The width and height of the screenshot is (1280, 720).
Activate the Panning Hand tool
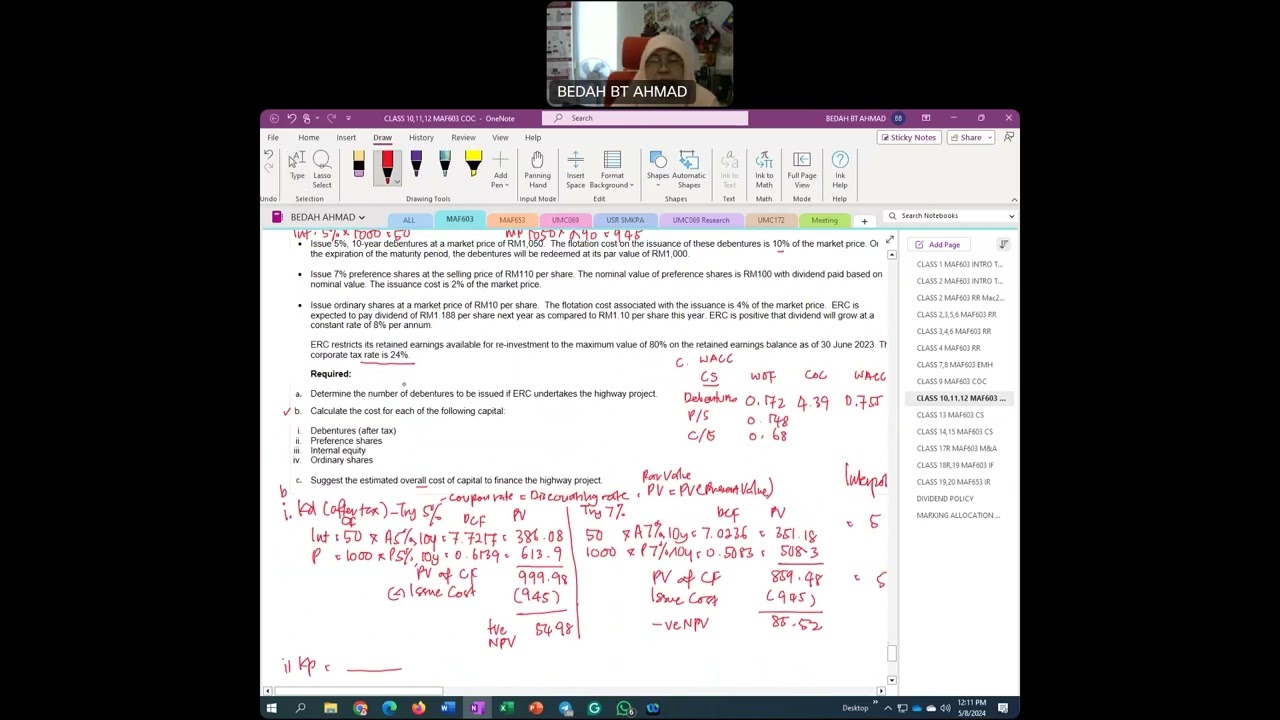coord(537,170)
